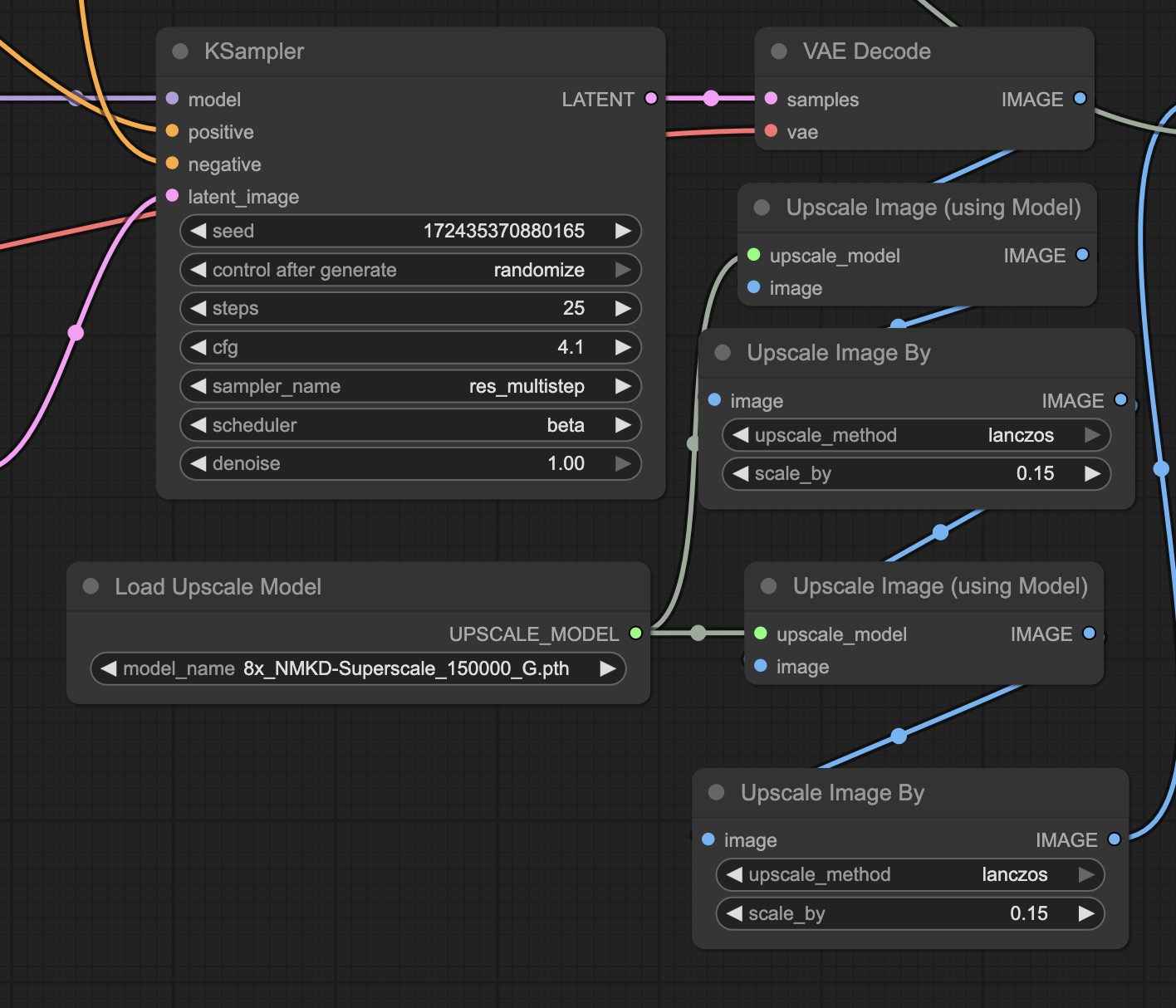Click the KSampler model input port
Image resolution: width=1176 pixels, height=1008 pixels.
click(172, 99)
